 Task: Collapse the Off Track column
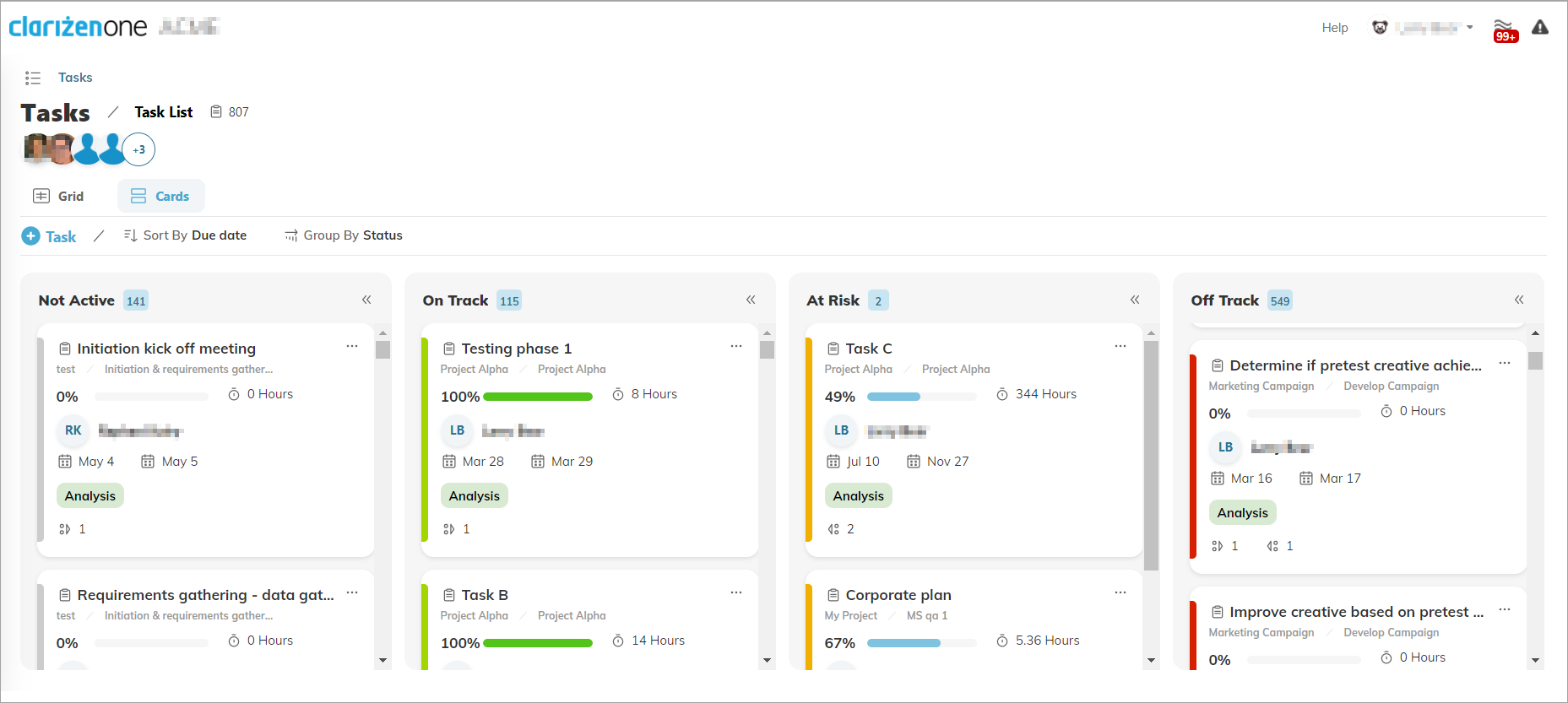coord(1519,300)
